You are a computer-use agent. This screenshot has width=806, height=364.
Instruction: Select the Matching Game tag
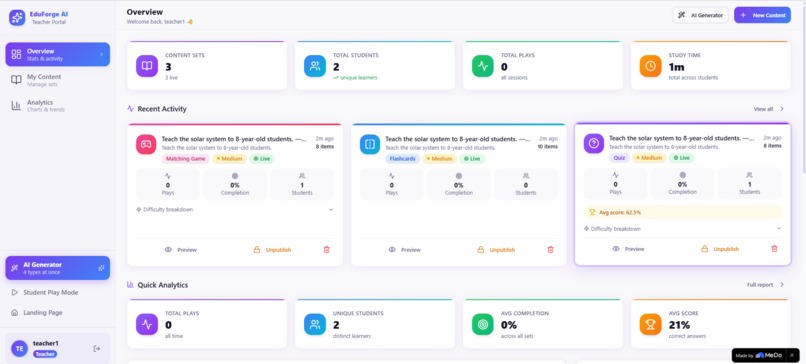tap(185, 159)
